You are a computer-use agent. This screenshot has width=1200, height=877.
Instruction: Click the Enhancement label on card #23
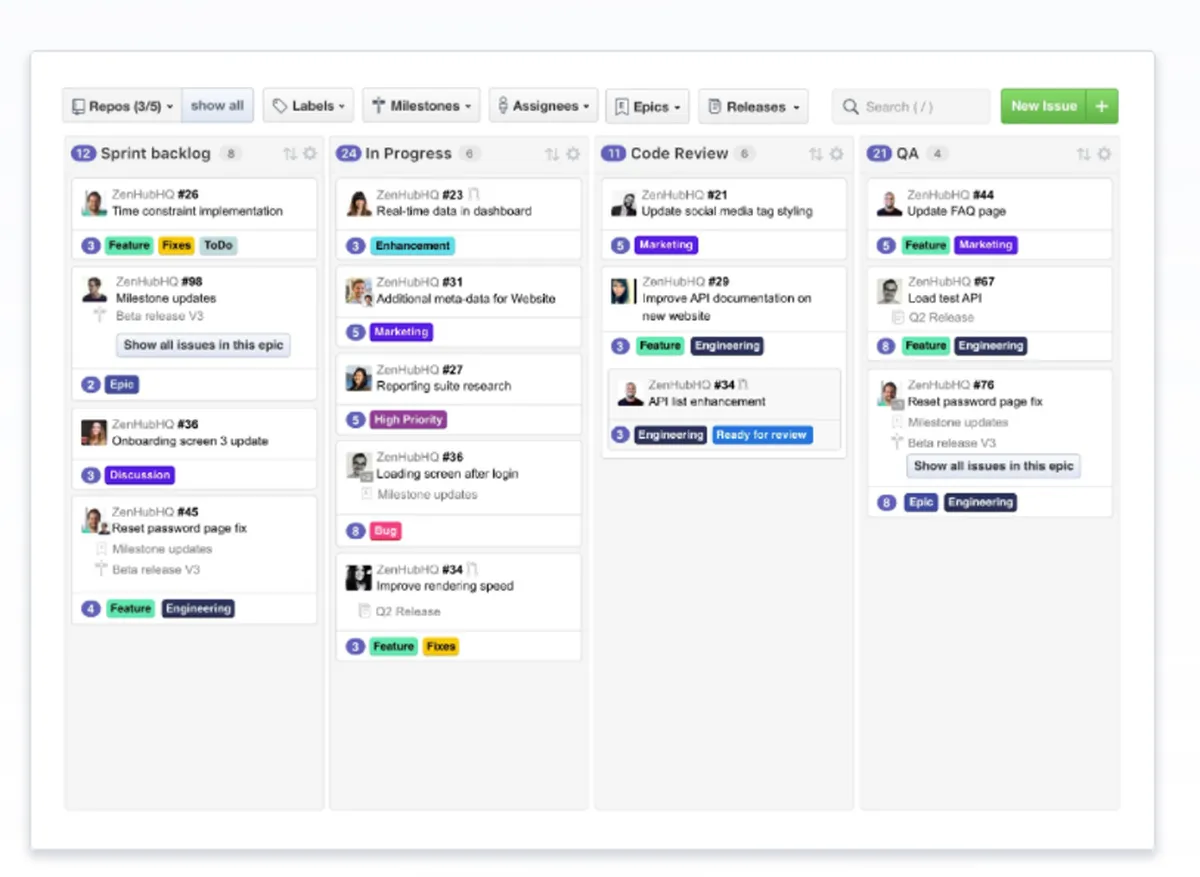pyautogui.click(x=413, y=245)
